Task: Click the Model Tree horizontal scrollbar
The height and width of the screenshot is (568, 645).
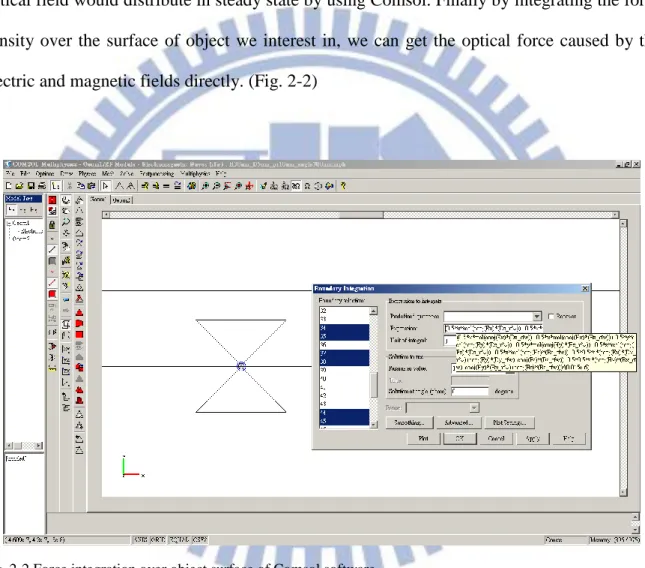Action: 24,445
